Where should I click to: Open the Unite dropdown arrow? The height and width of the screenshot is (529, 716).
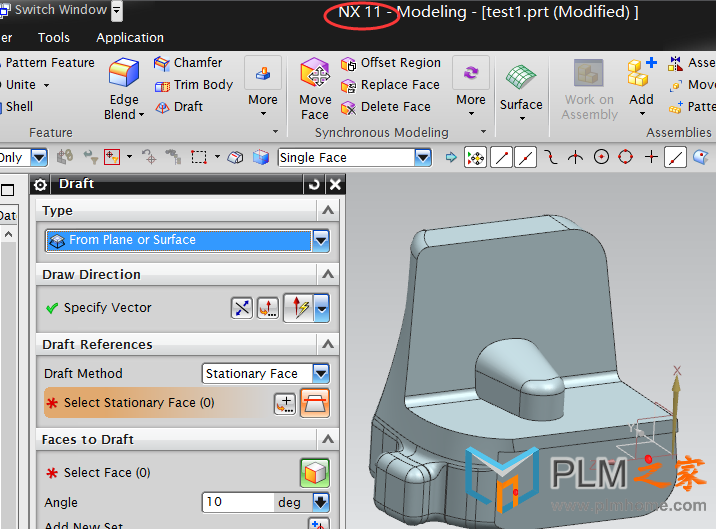coord(47,85)
